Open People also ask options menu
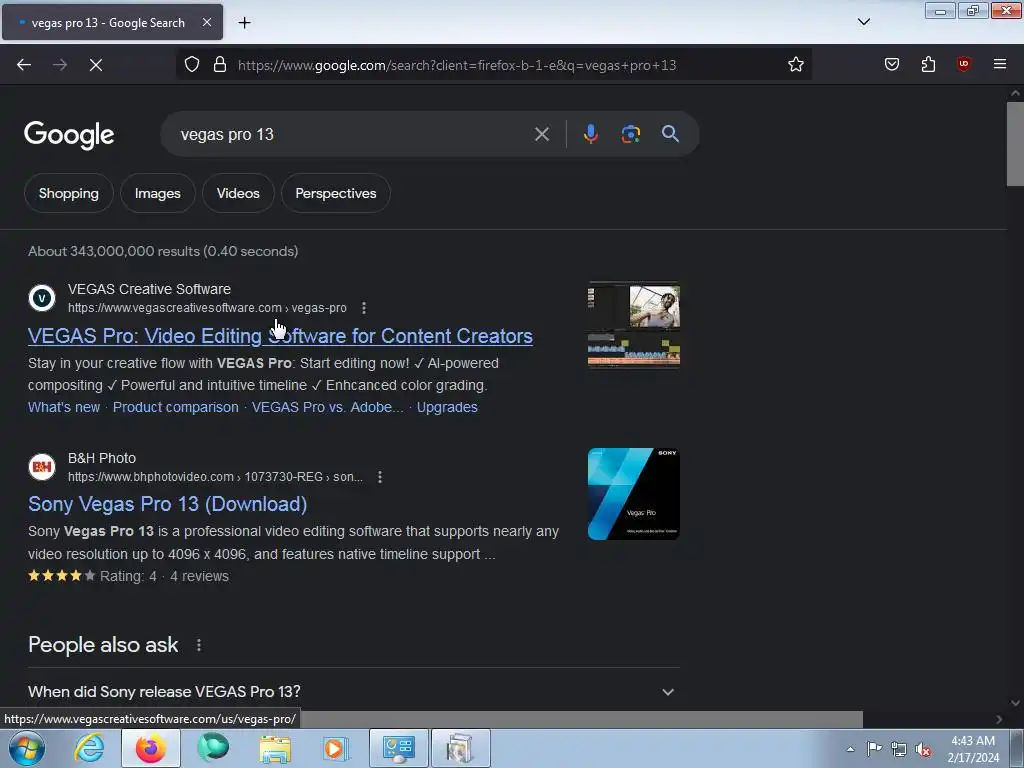This screenshot has height=768, width=1024. pyautogui.click(x=199, y=645)
